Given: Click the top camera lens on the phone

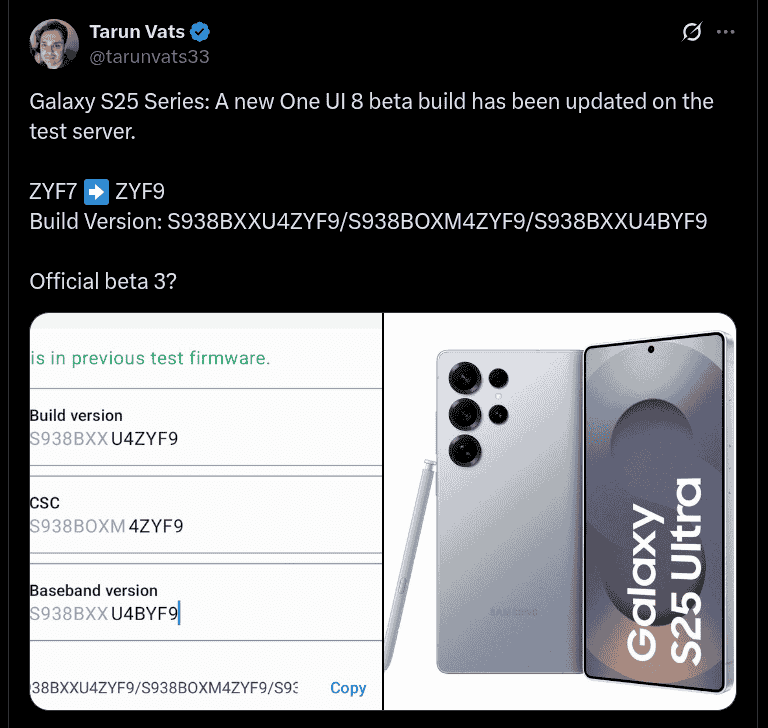Looking at the screenshot, I should pyautogui.click(x=465, y=378).
